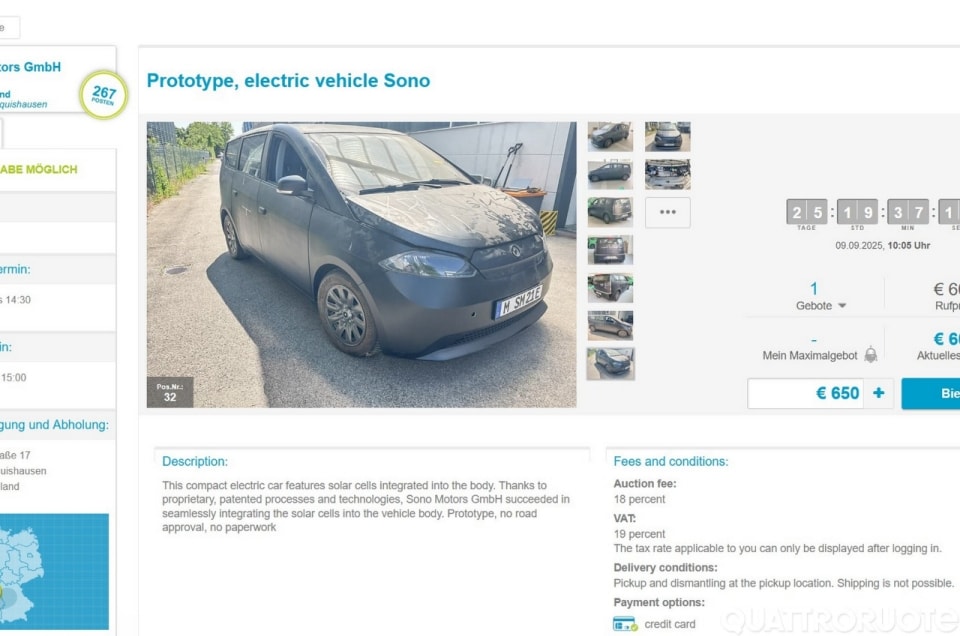Select the first thumbnail in the left column
The width and height of the screenshot is (960, 636).
click(610, 136)
